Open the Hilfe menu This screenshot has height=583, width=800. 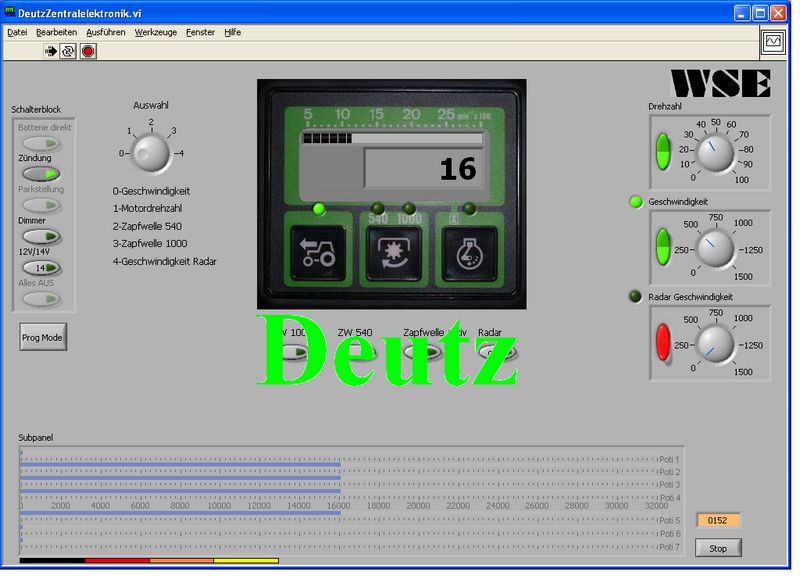232,32
